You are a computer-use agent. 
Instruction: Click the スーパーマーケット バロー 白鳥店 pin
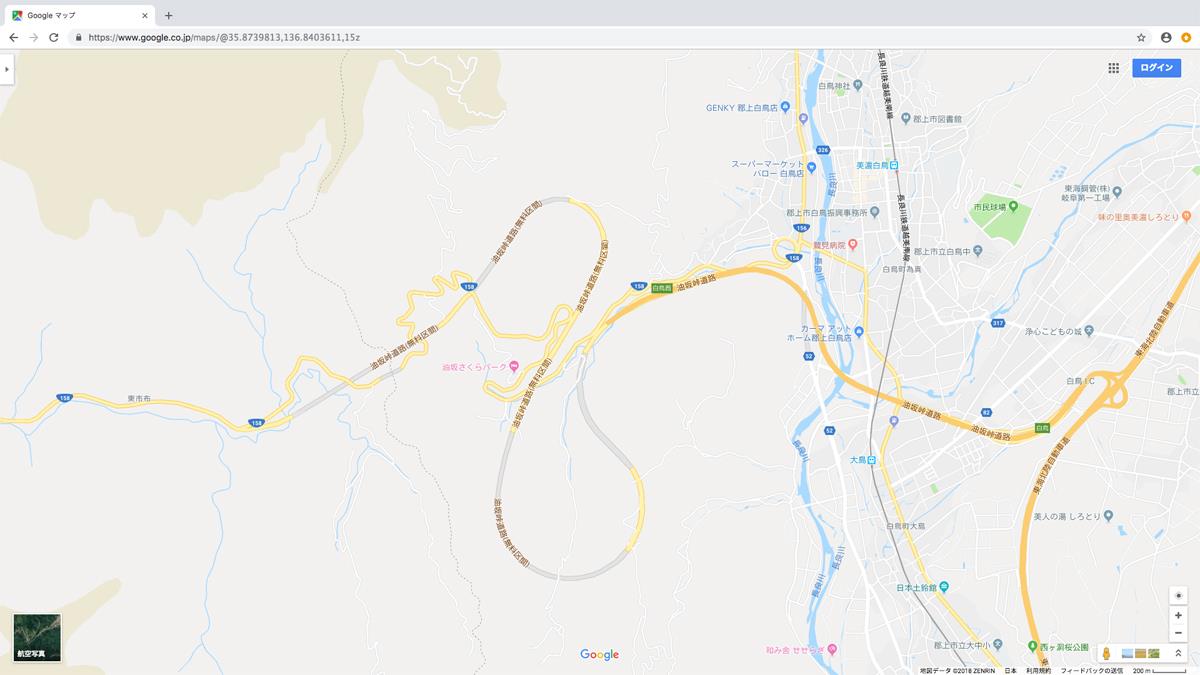(x=812, y=168)
